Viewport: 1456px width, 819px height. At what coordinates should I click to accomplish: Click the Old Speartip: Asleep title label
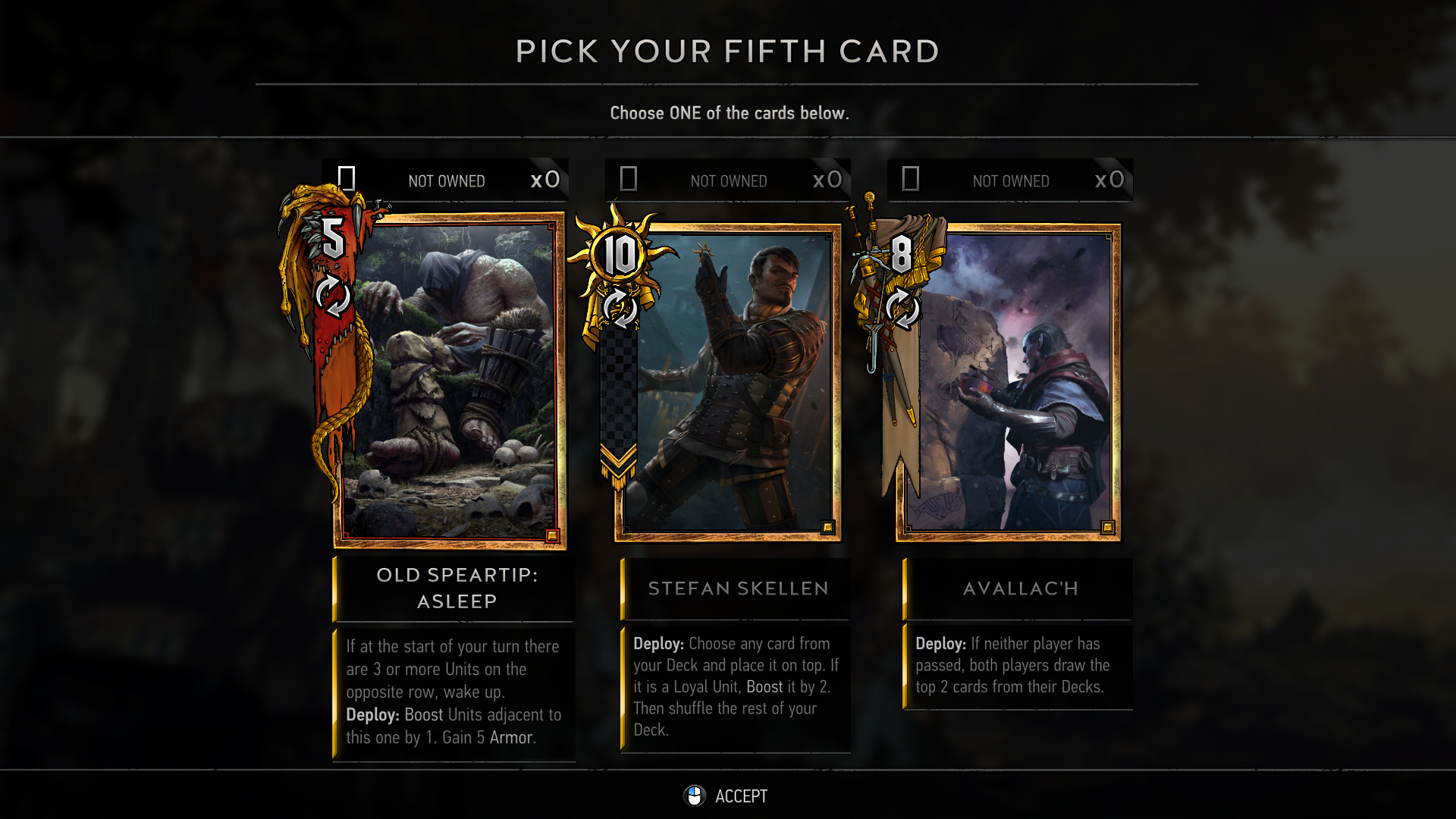pyautogui.click(x=457, y=588)
